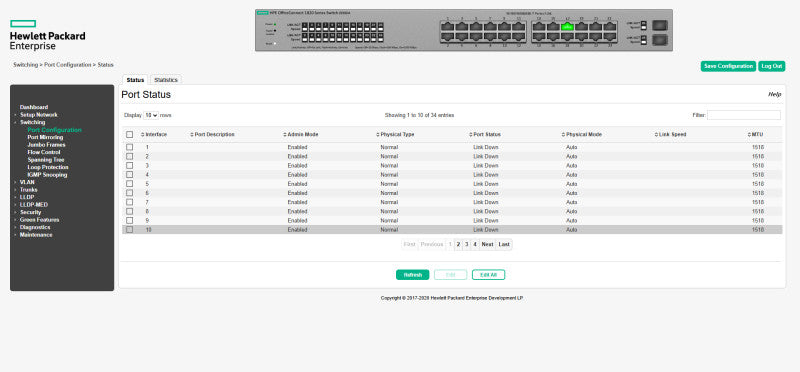The height and width of the screenshot is (372, 800).
Task: Click port 1 on the switch front panel
Action: [447, 27]
